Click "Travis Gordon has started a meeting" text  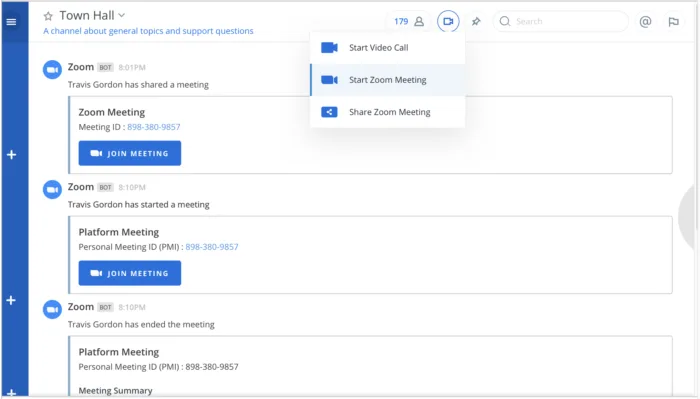(x=139, y=205)
